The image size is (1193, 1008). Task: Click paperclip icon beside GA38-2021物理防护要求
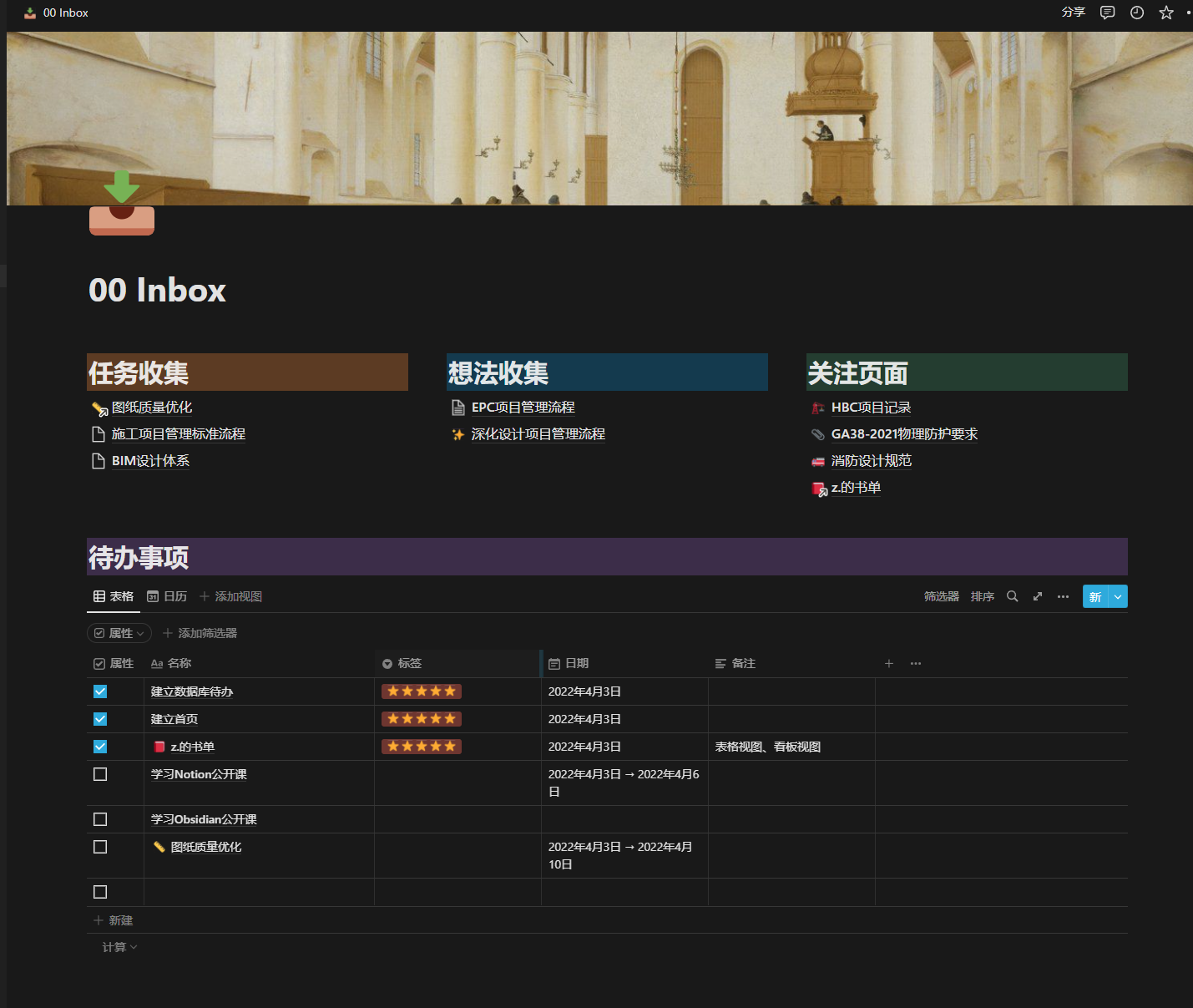(818, 434)
